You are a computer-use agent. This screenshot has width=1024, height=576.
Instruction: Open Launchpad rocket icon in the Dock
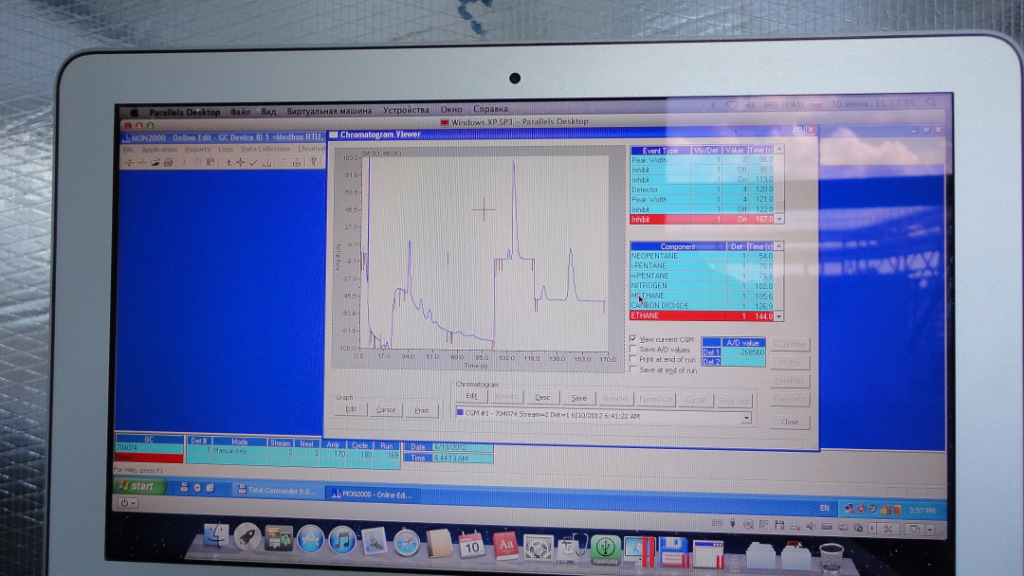[x=247, y=538]
